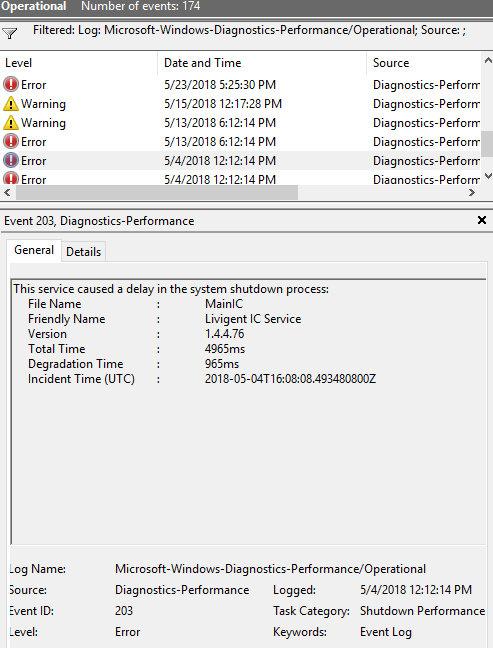
Task: Click the error icon on the 5/23/2018 row
Action: (x=11, y=84)
